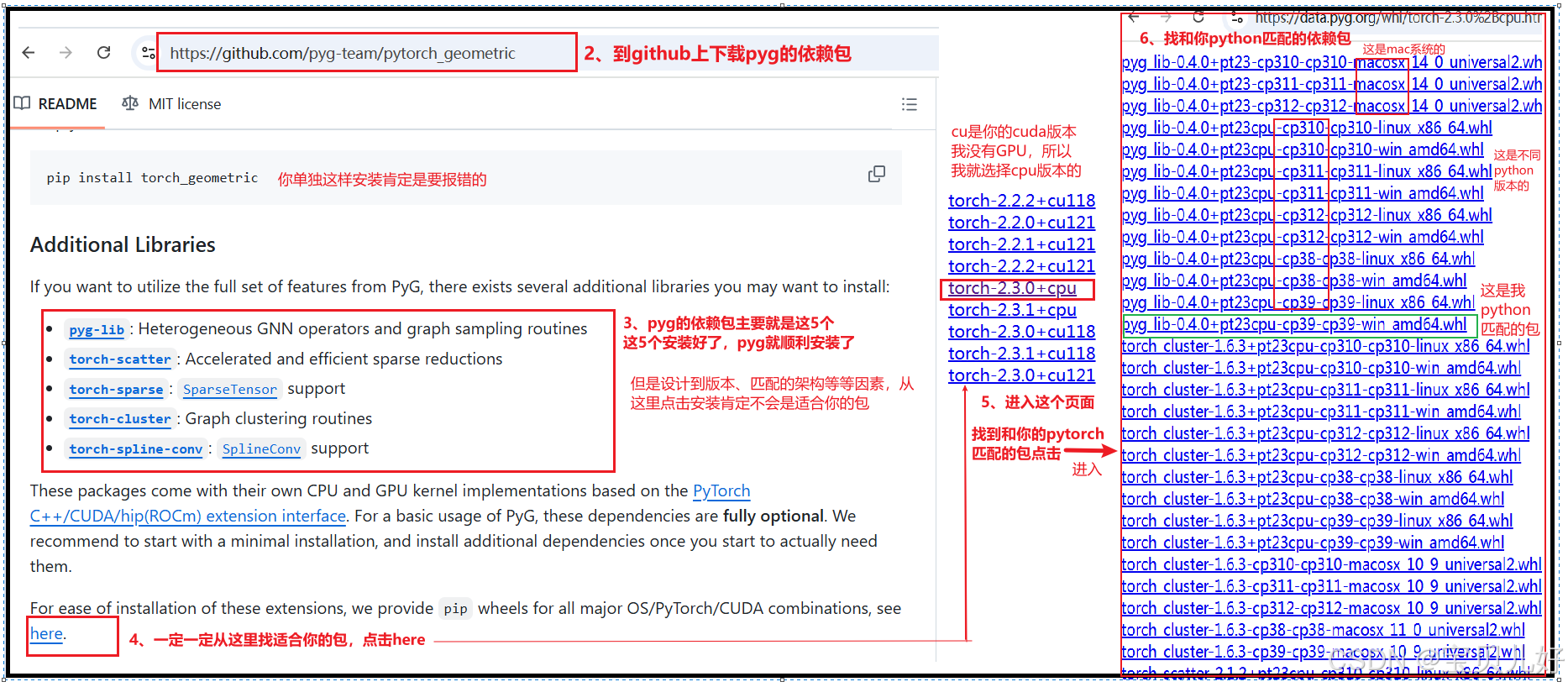Download pyg_lib pt23cpu cp311 linux wheel

tap(1307, 171)
